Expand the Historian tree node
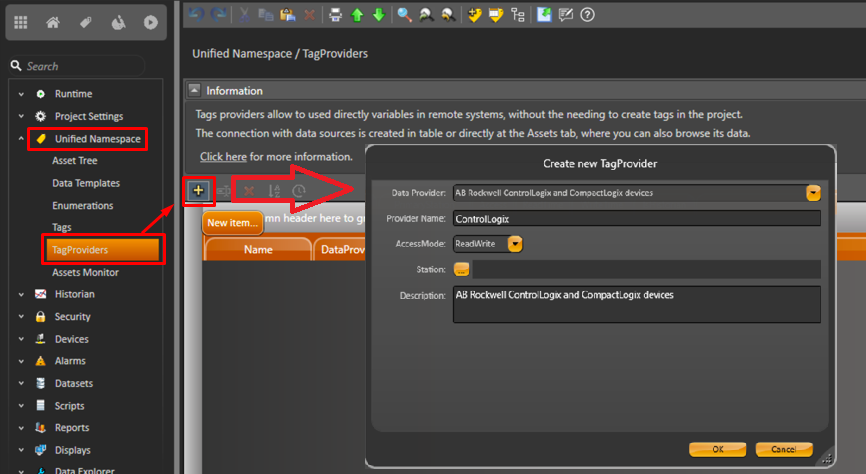Screen dimensions: 866x474 pyautogui.click(x=20, y=294)
